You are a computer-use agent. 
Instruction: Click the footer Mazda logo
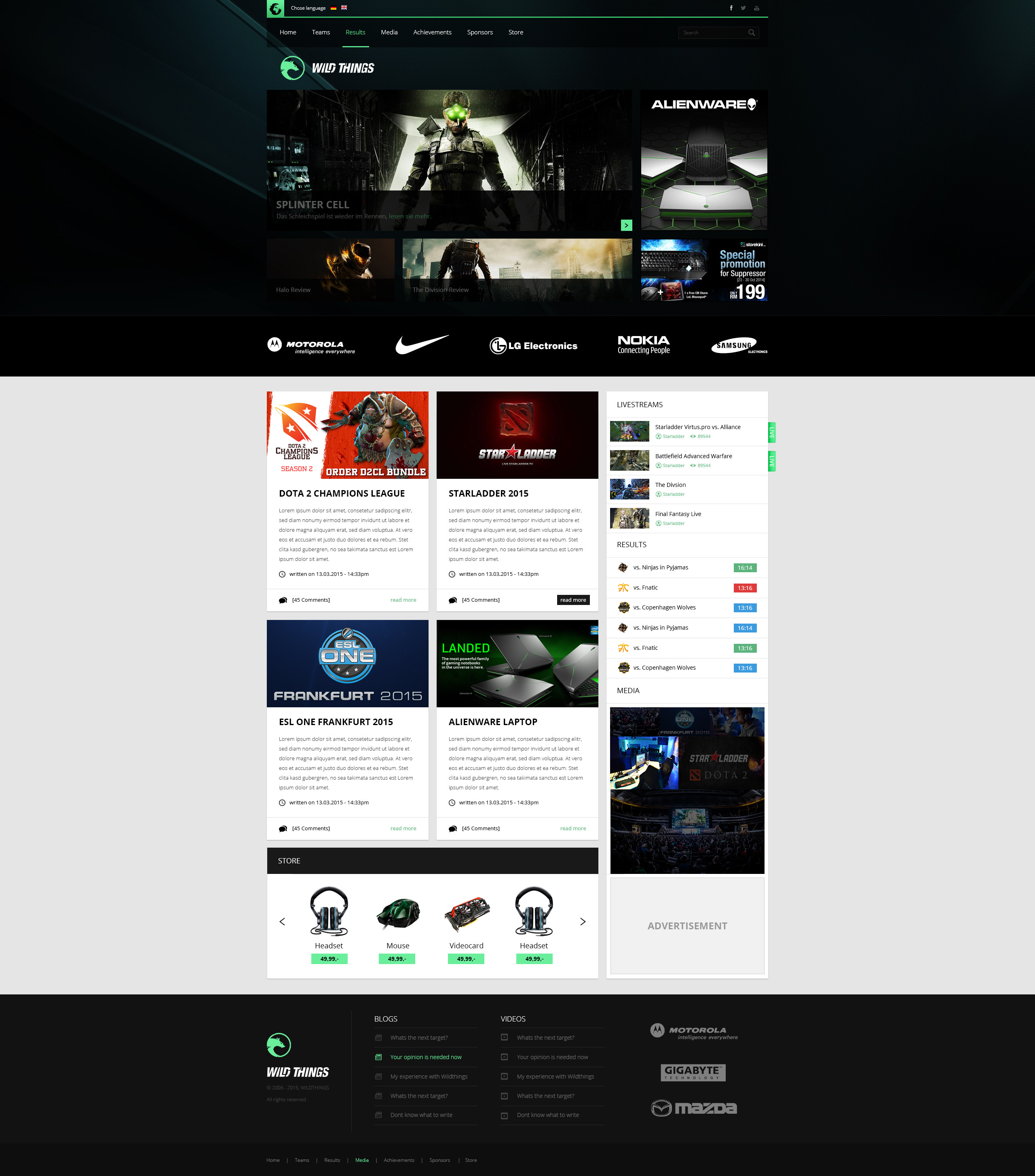tap(694, 1108)
